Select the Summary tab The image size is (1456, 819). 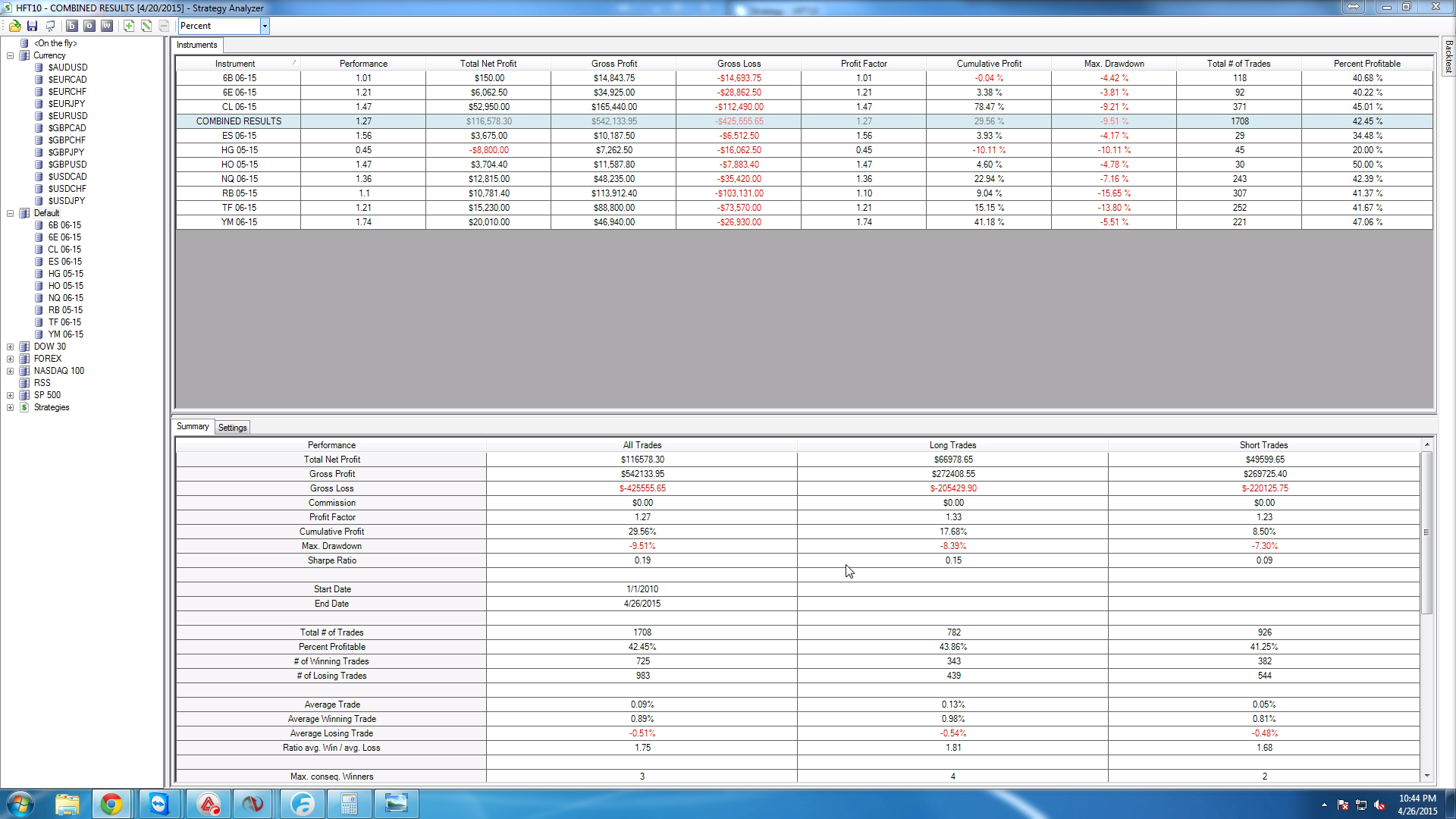pos(193,426)
